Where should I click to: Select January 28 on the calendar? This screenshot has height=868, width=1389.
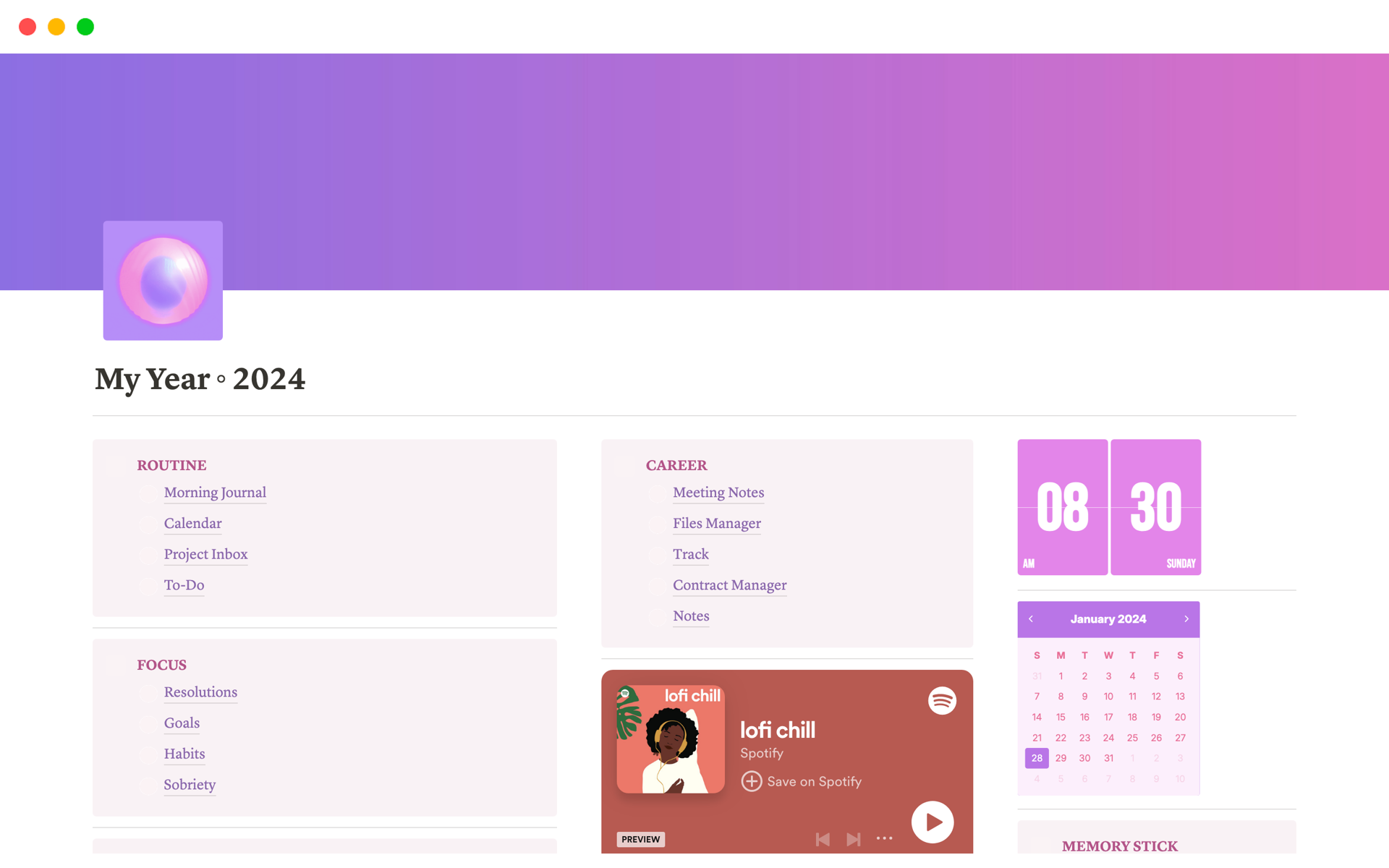(x=1037, y=758)
